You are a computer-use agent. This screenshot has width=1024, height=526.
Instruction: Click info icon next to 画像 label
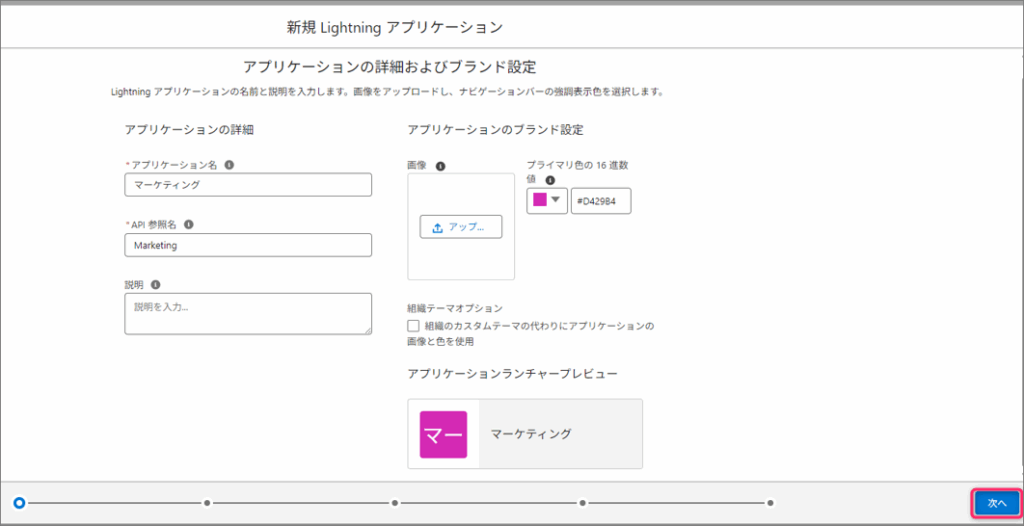(441, 166)
